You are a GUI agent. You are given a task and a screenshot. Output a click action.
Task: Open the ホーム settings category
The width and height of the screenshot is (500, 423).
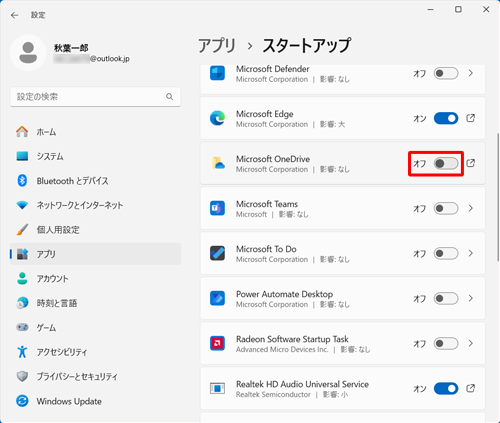click(95, 132)
